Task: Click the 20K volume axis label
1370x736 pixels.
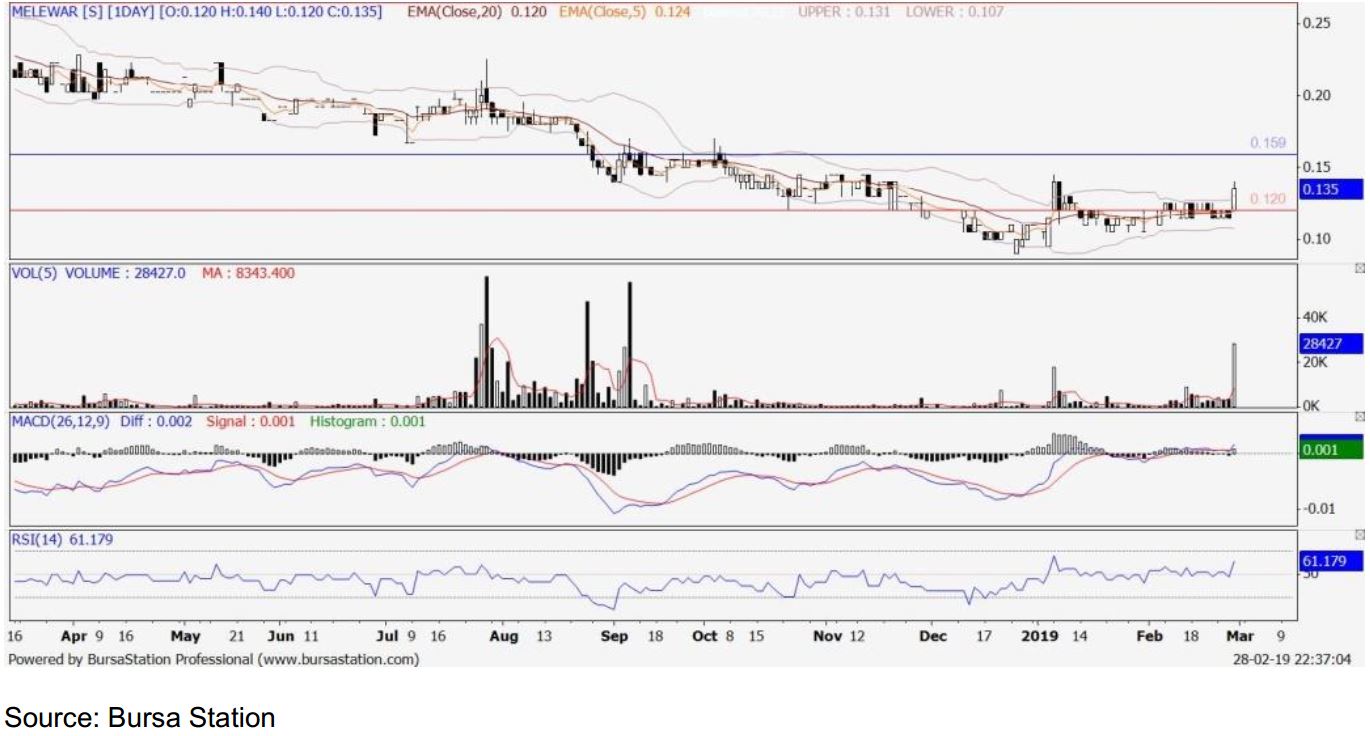Action: click(x=1315, y=362)
